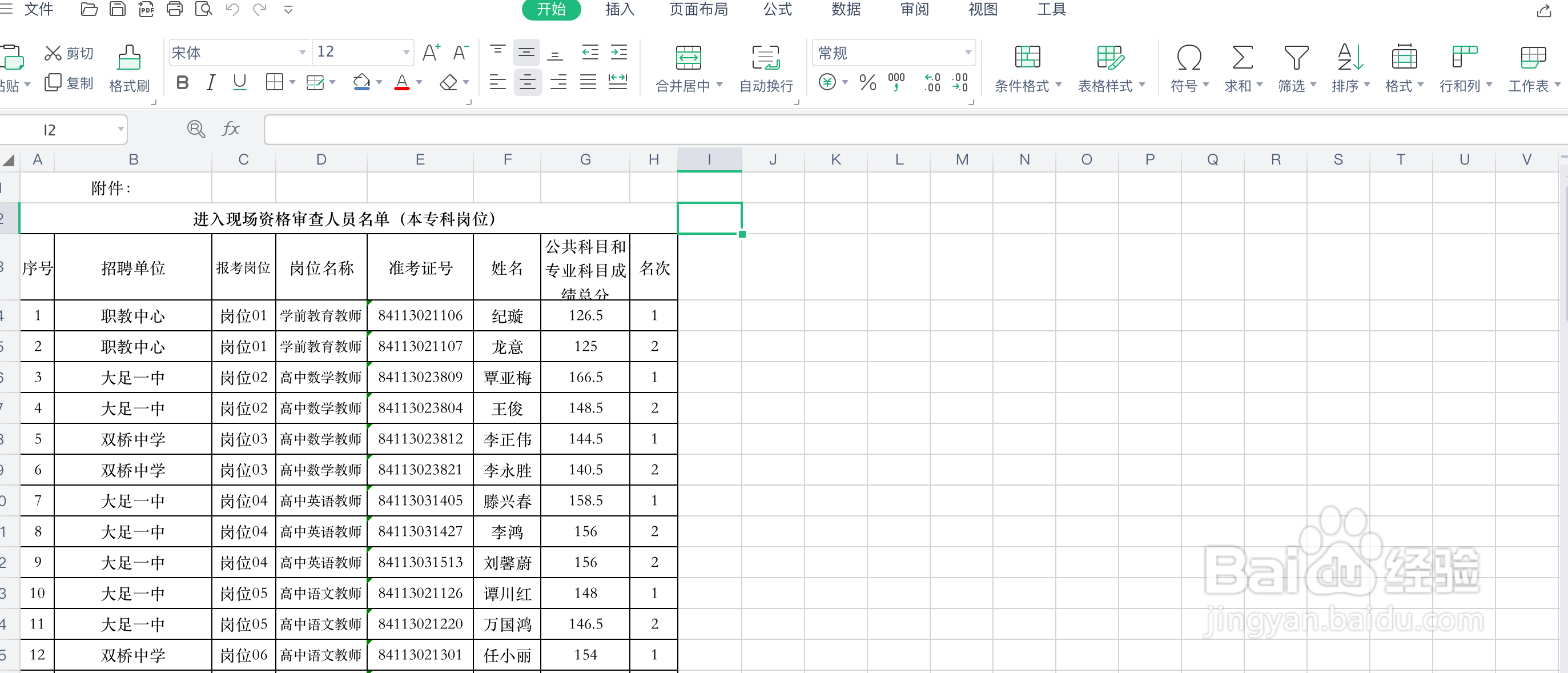Toggle italic formatting
1568x673 pixels.
(211, 82)
